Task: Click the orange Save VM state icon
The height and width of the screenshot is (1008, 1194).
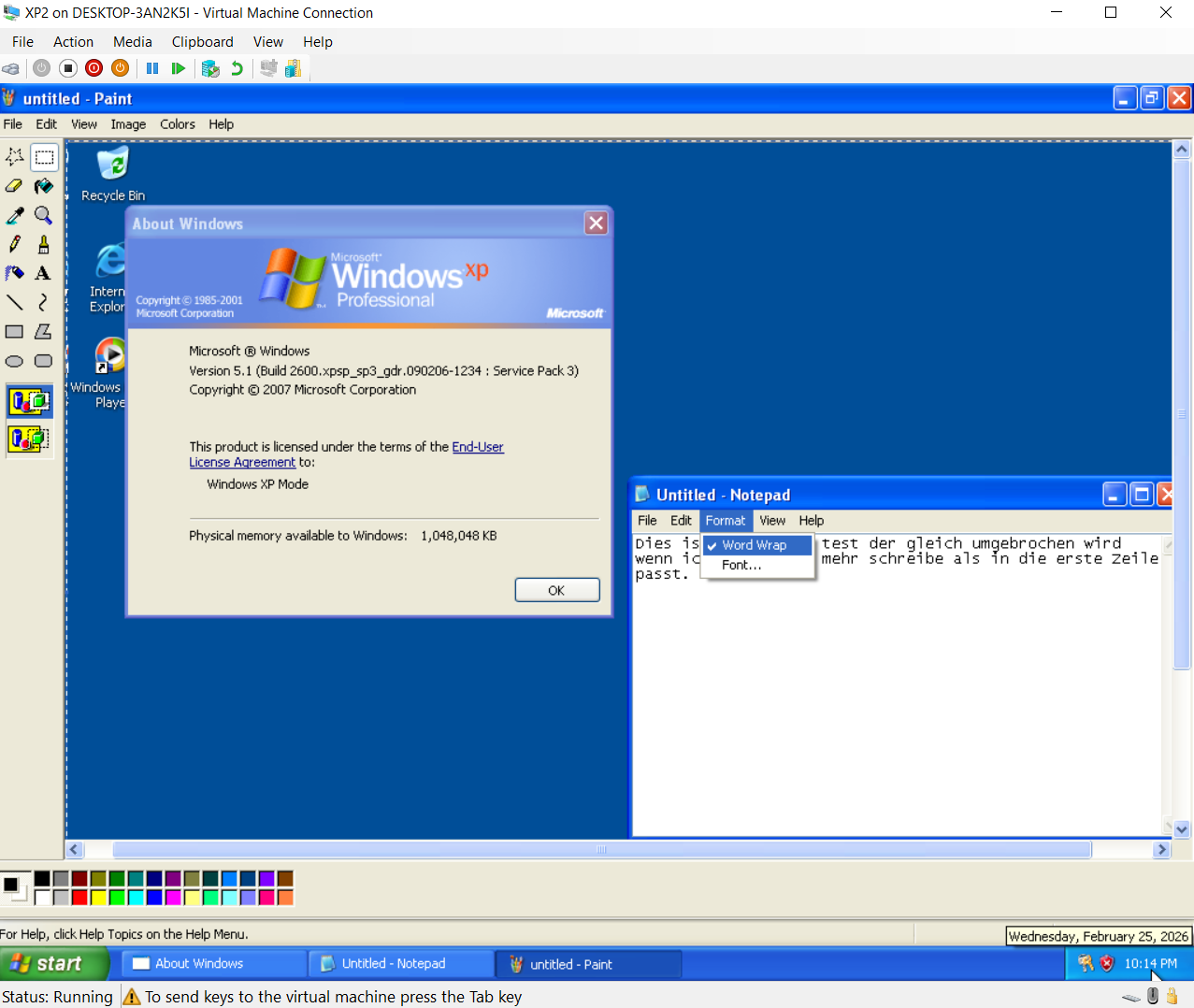Action: click(120, 68)
